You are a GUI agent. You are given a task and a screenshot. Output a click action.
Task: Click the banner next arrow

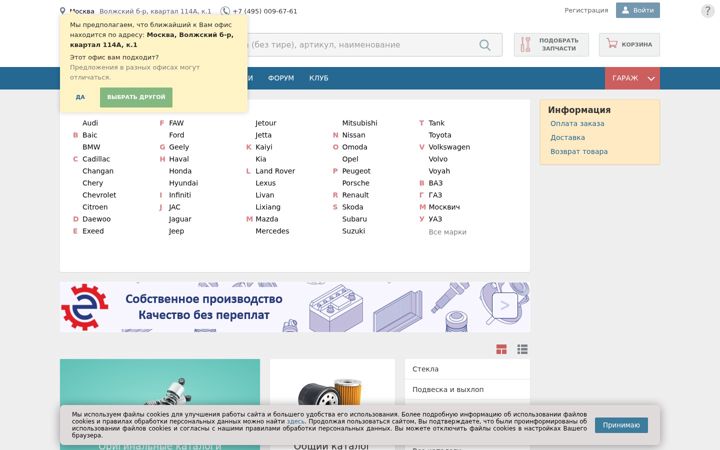(505, 305)
